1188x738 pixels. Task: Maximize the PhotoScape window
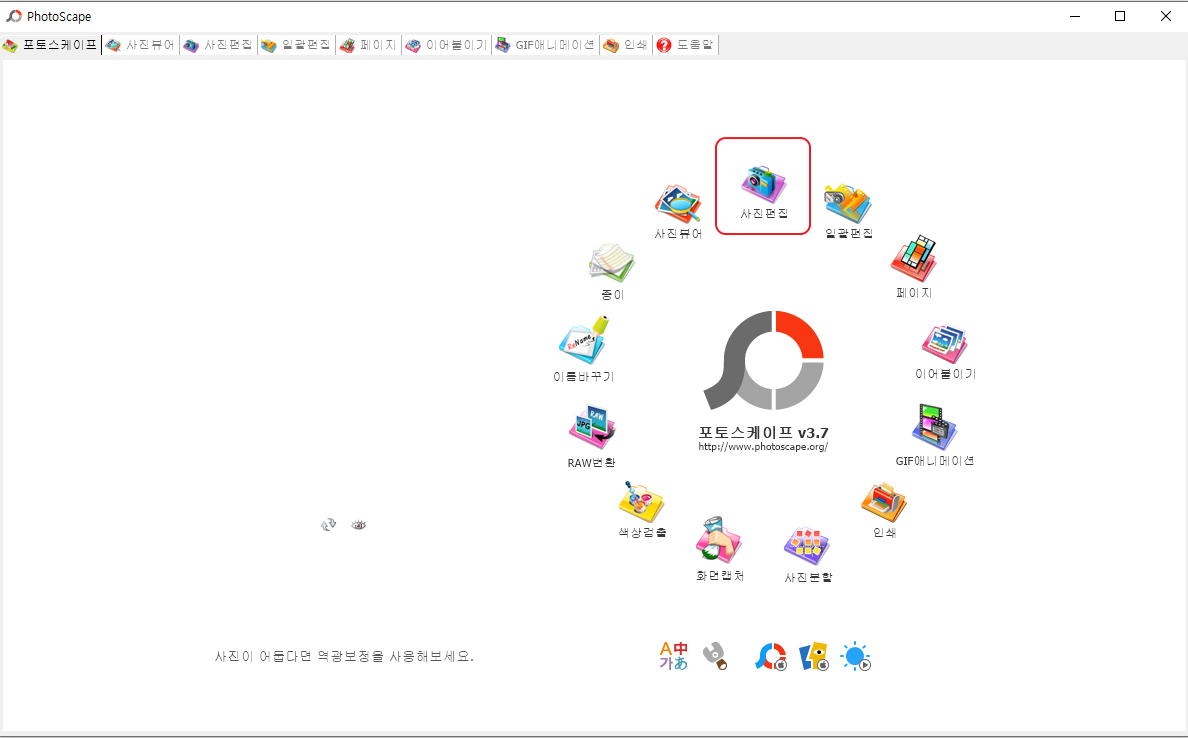(x=1120, y=16)
